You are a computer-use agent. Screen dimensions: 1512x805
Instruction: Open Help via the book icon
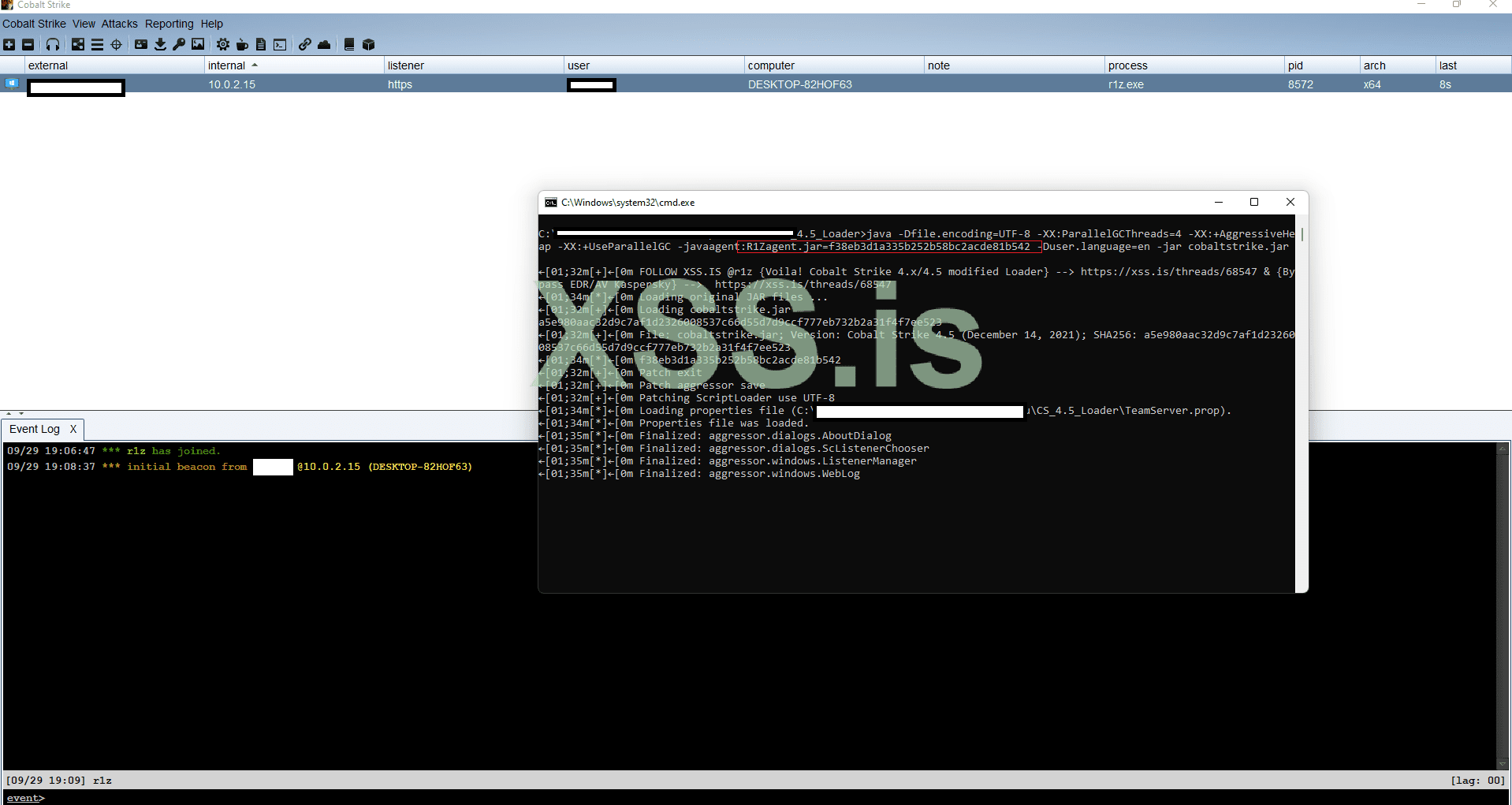coord(349,44)
